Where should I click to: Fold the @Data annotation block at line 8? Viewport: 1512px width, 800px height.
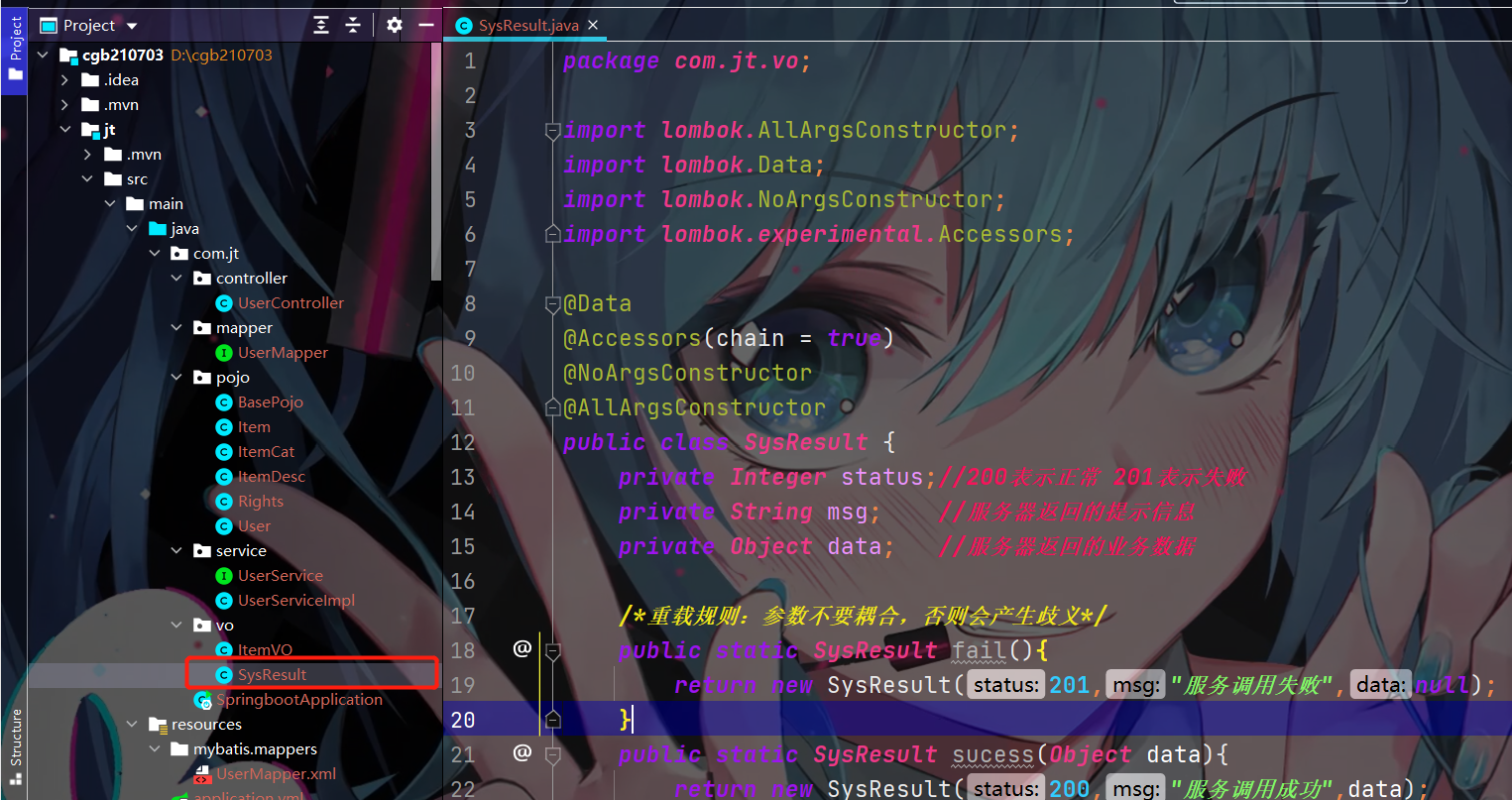(x=553, y=303)
